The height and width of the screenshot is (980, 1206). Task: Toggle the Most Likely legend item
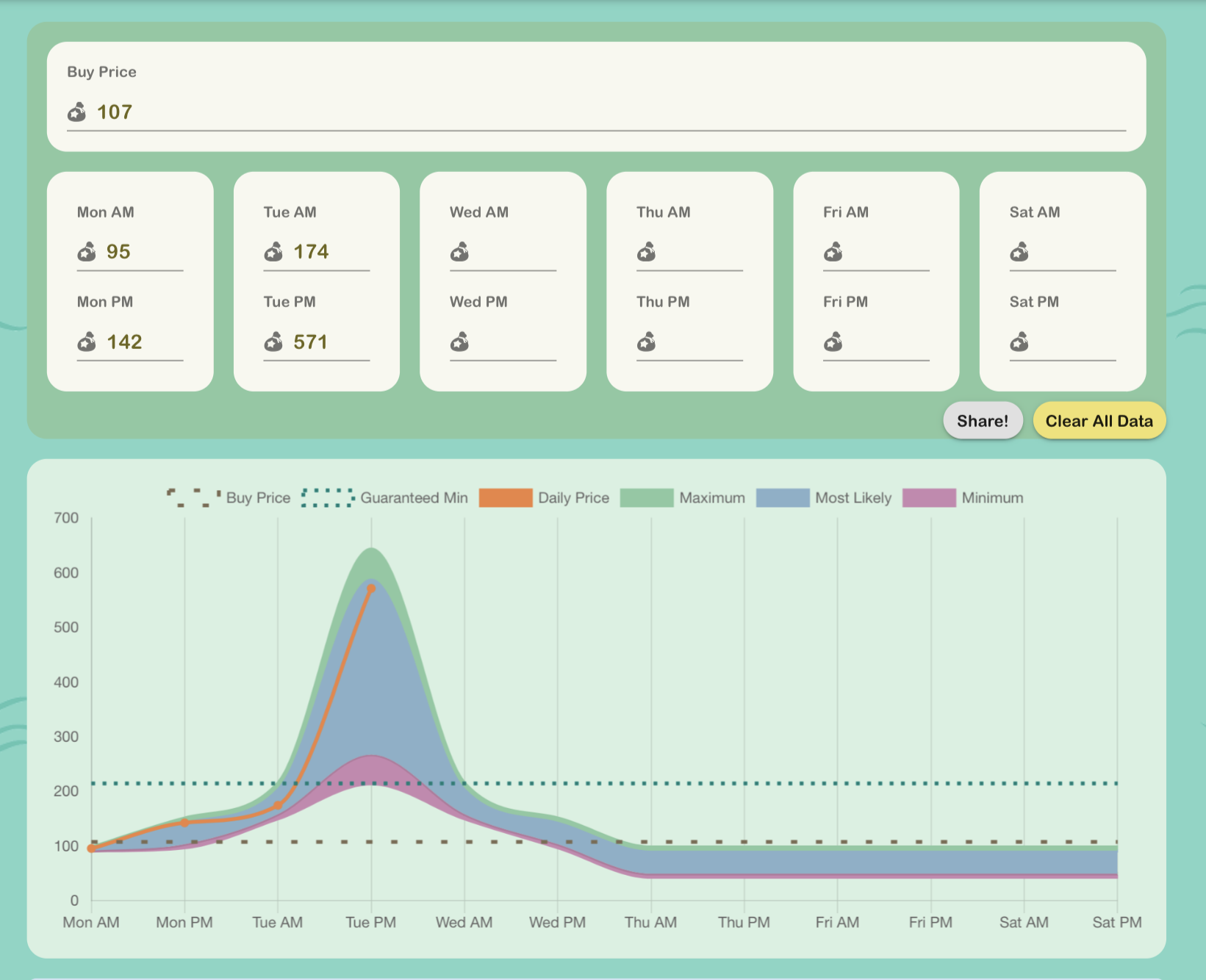point(824,498)
